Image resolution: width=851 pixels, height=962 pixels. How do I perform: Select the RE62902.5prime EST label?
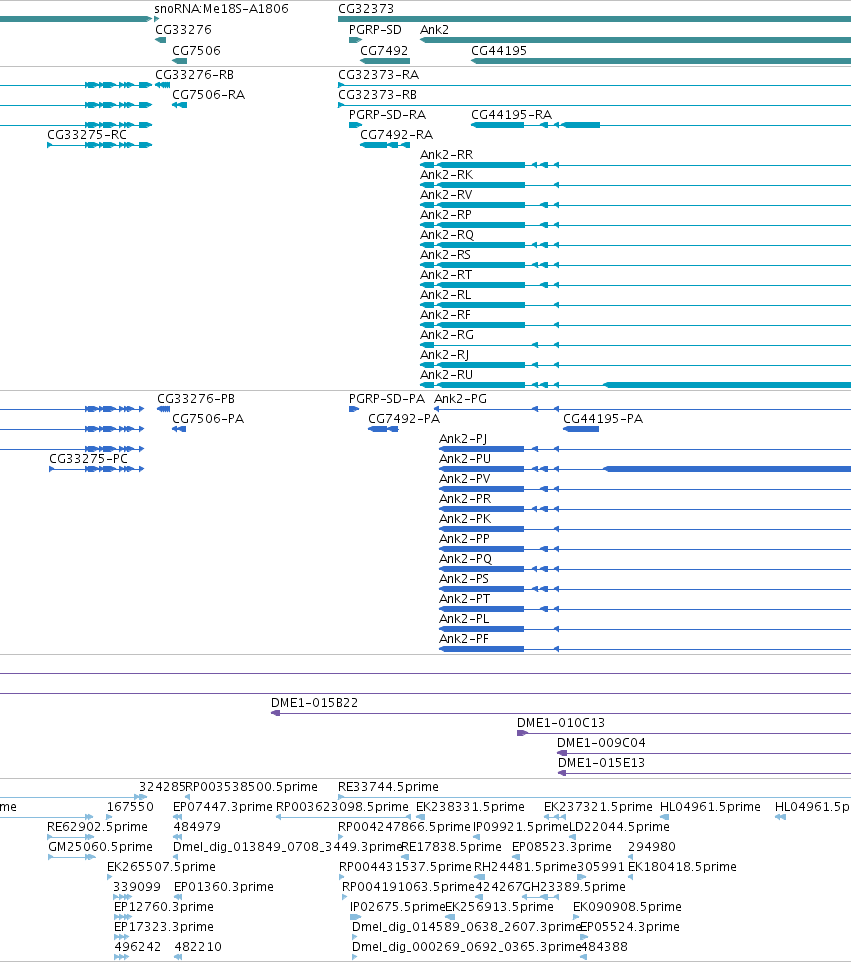(98, 826)
